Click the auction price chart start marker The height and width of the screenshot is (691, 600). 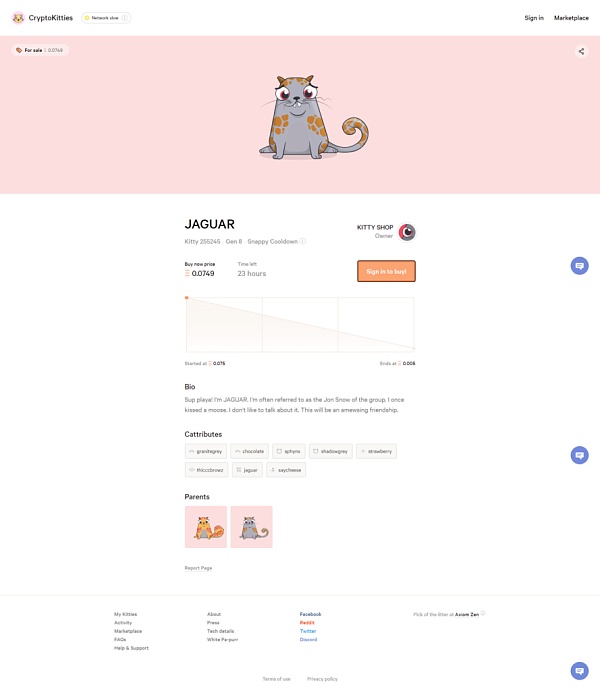tap(187, 298)
